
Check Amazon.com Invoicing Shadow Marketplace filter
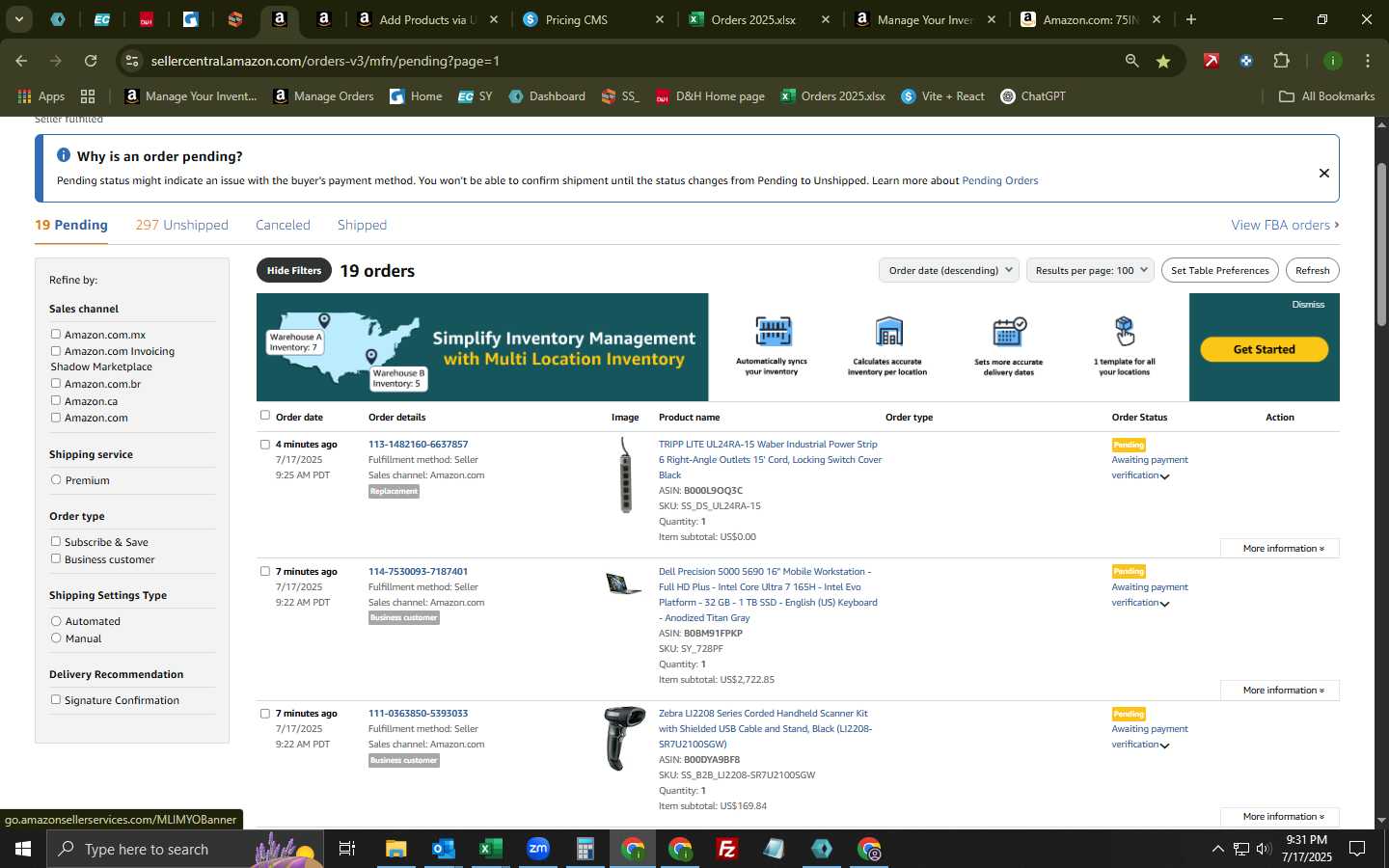click(56, 351)
